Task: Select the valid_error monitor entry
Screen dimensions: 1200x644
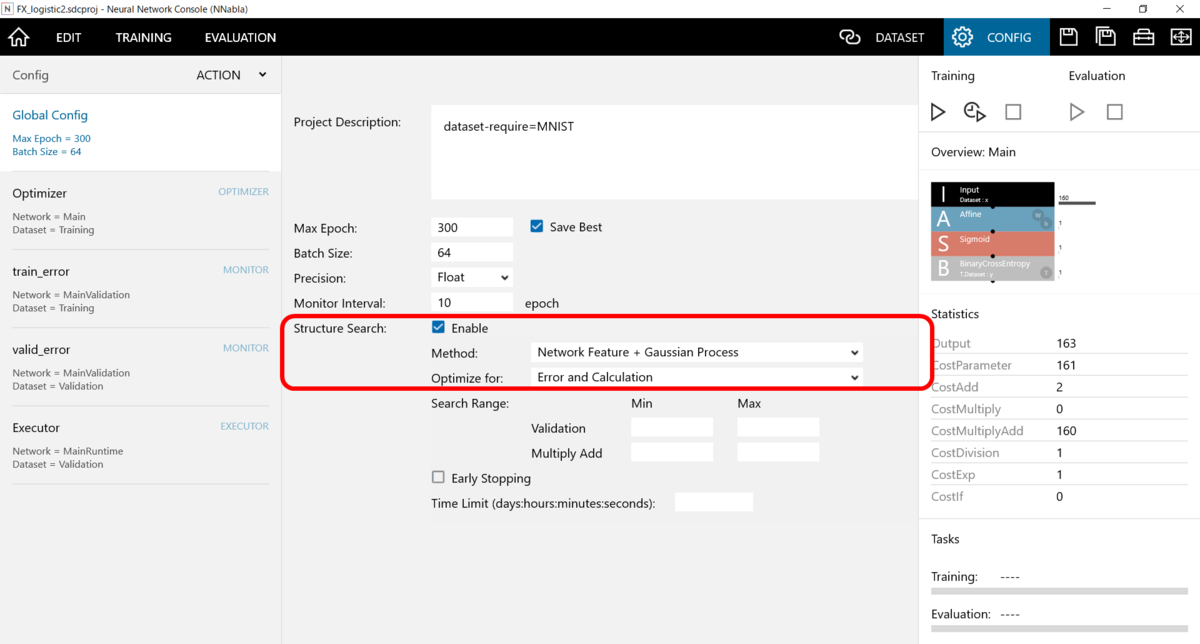Action: pyautogui.click(x=140, y=366)
